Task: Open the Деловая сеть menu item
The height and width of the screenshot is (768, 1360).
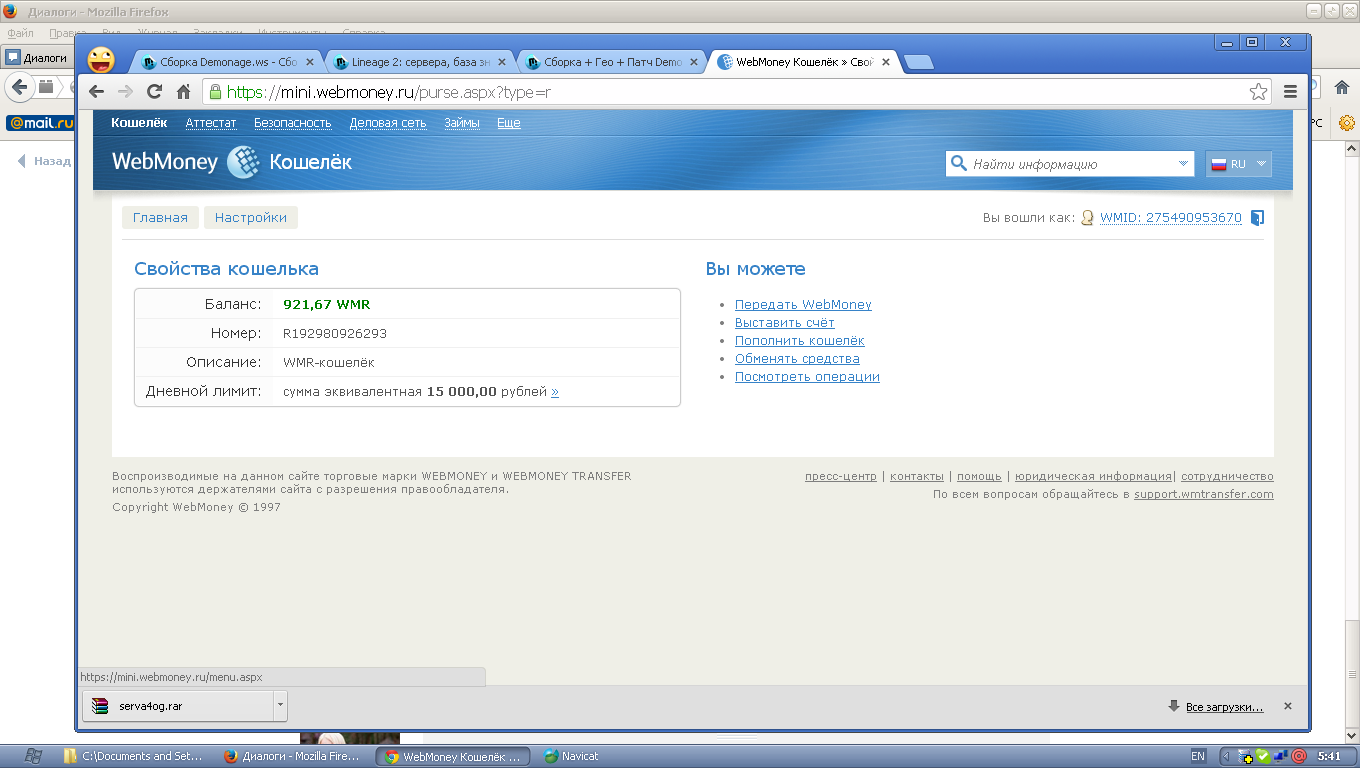Action: [x=388, y=123]
